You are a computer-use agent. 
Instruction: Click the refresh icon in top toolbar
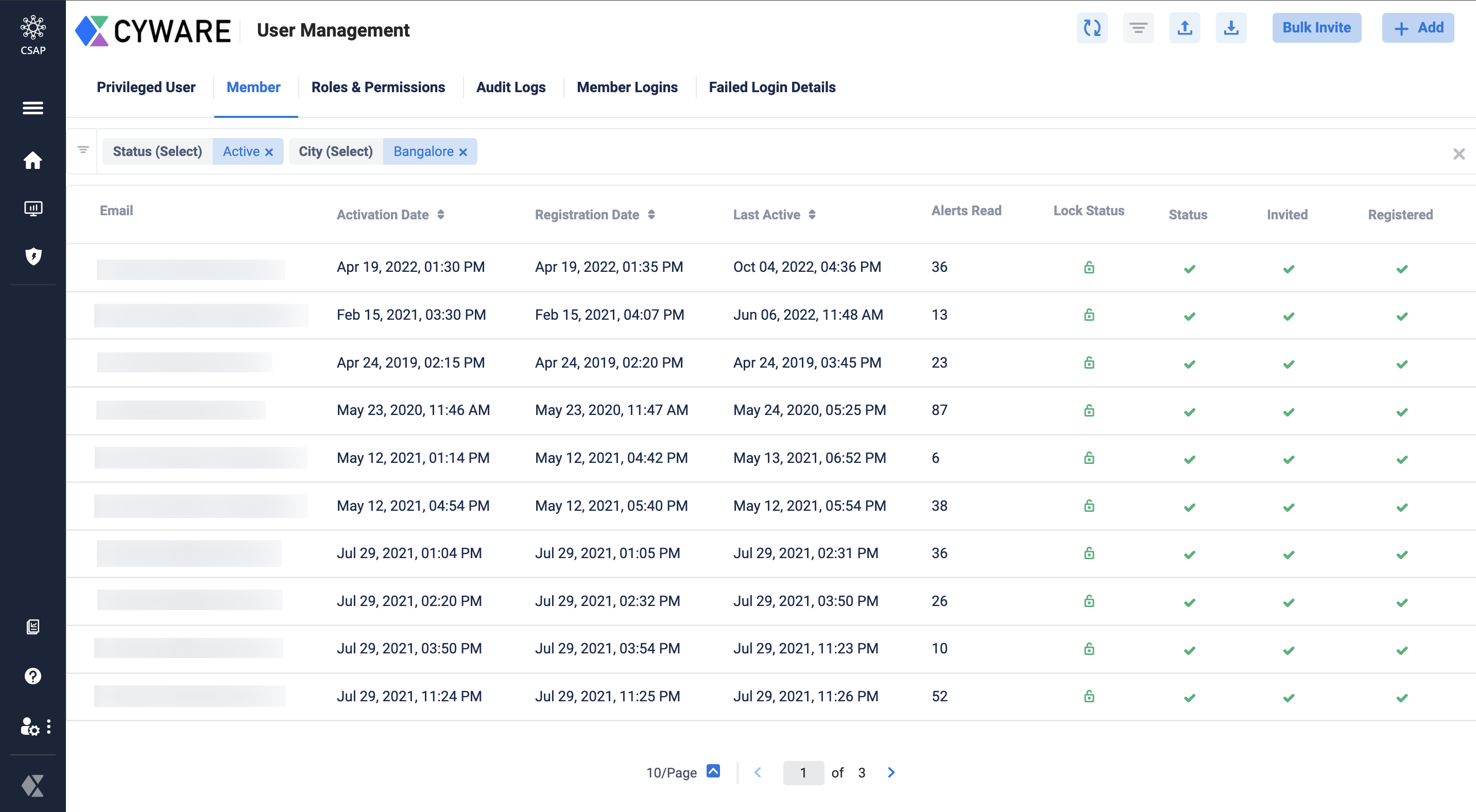tap(1091, 27)
